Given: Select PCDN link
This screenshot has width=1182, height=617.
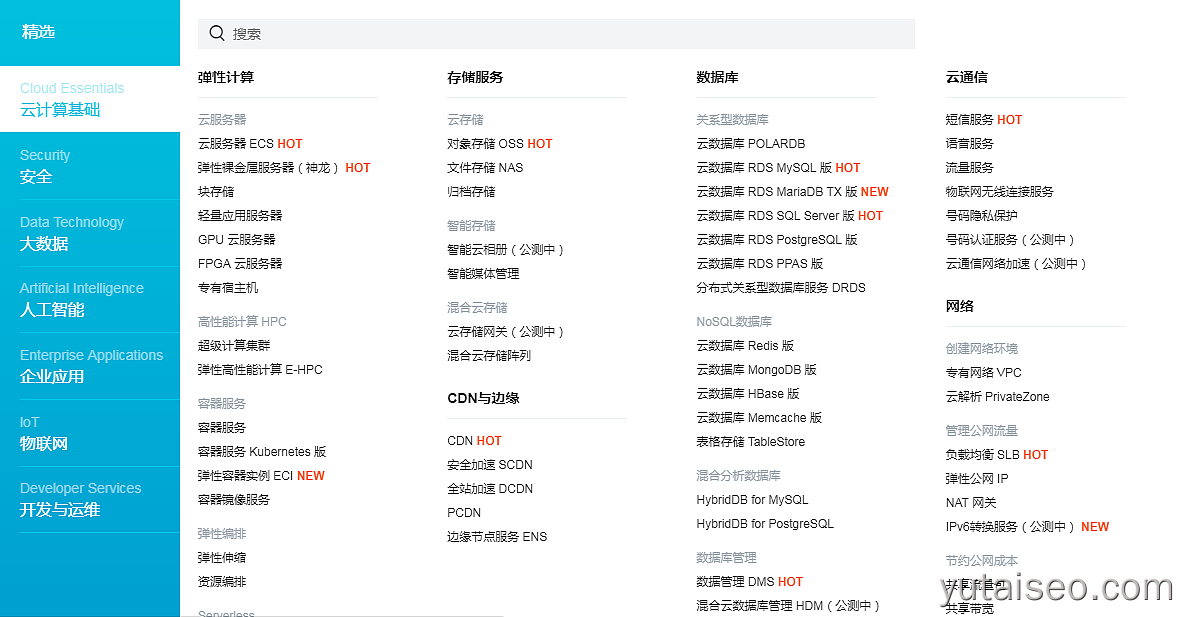Looking at the screenshot, I should coord(464,513).
